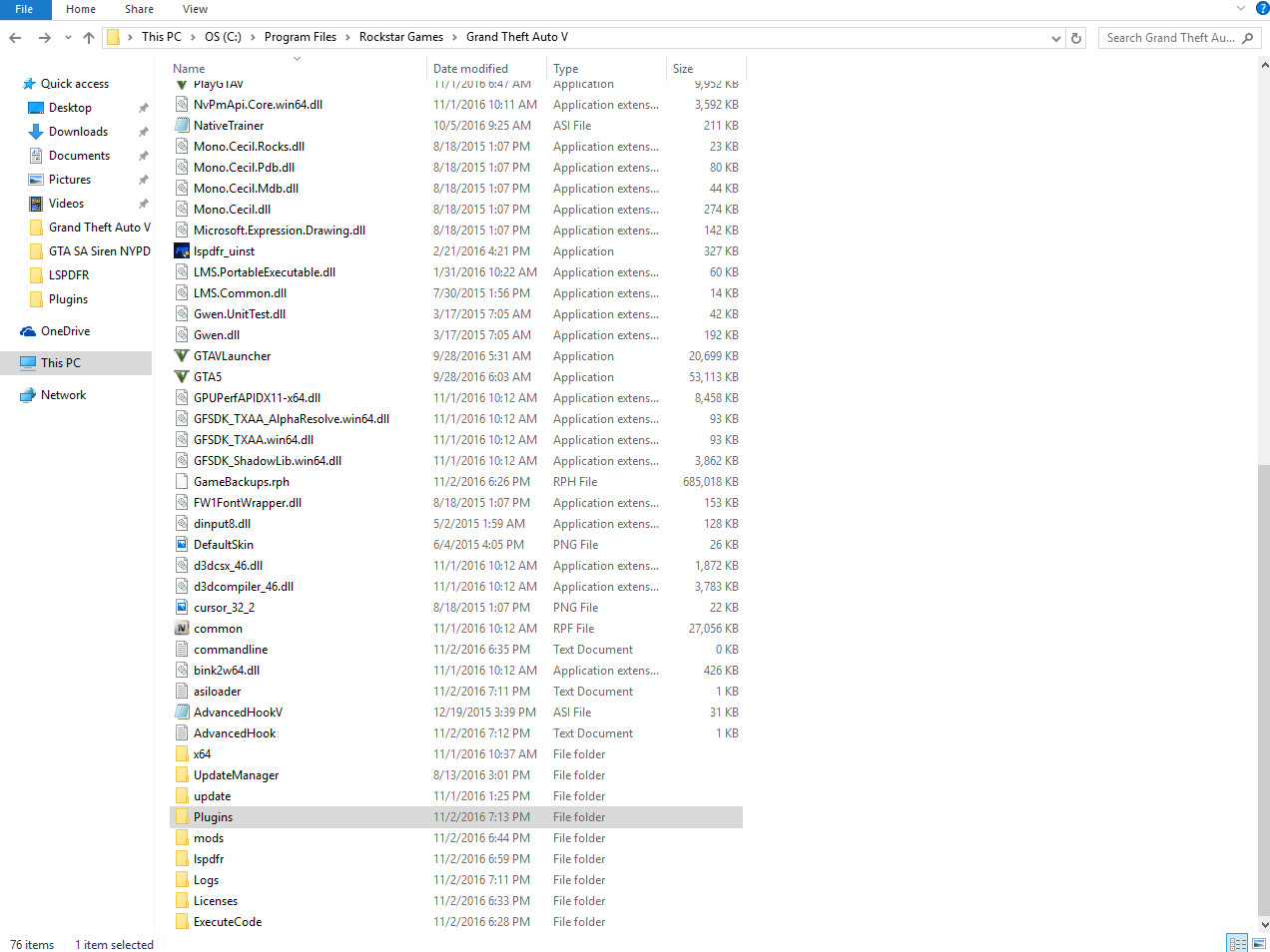Select dinput8.dll file
Viewport: 1270px width, 952px height.
[222, 524]
